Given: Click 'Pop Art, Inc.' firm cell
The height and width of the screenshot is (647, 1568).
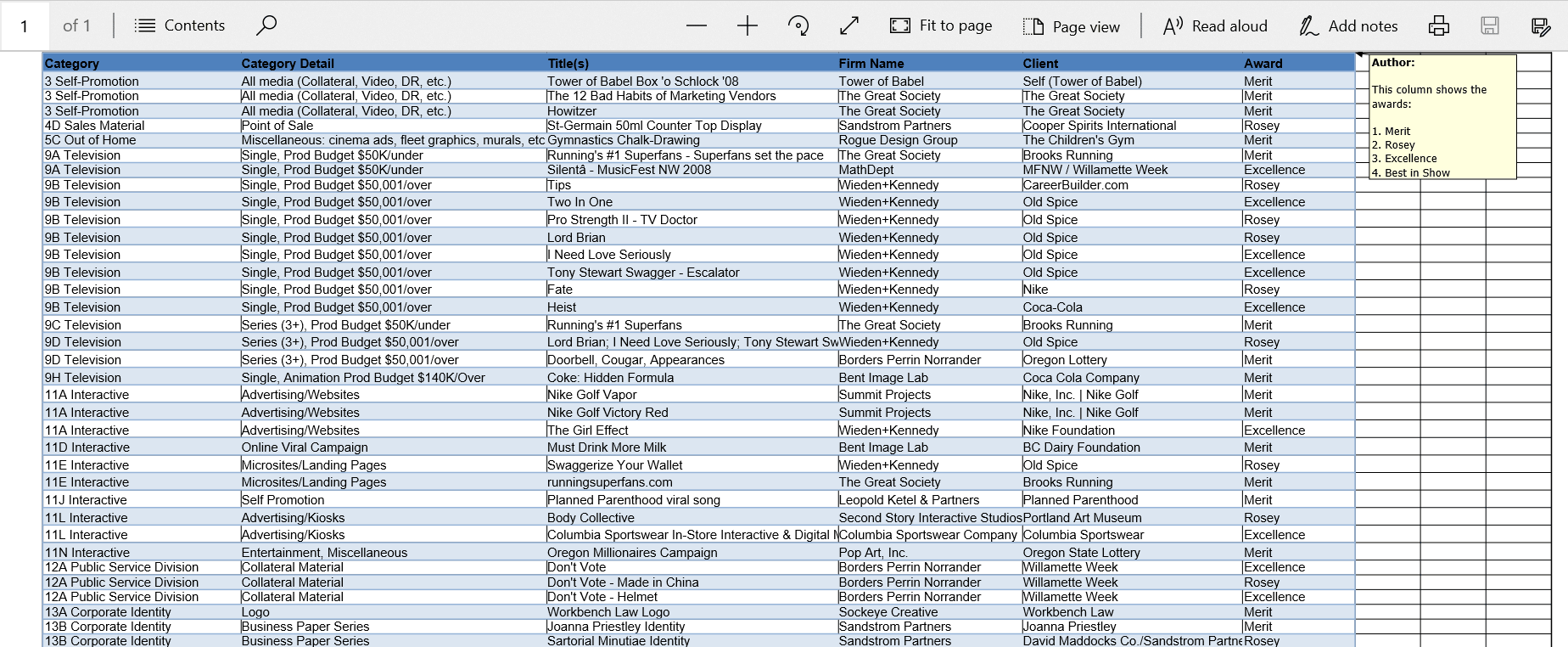Looking at the screenshot, I should [873, 553].
